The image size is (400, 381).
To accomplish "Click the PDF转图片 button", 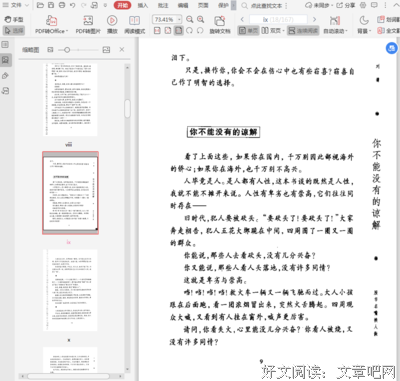I will click(88, 25).
